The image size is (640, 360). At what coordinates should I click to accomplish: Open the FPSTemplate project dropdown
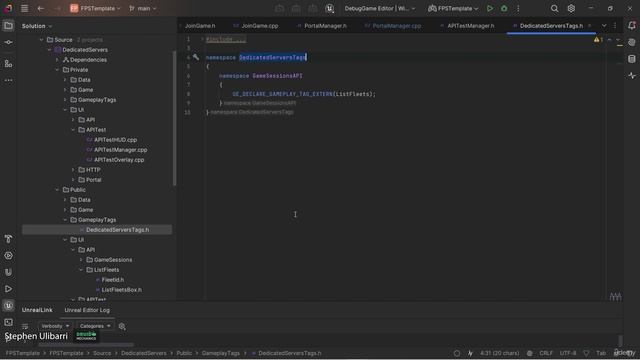(96, 8)
